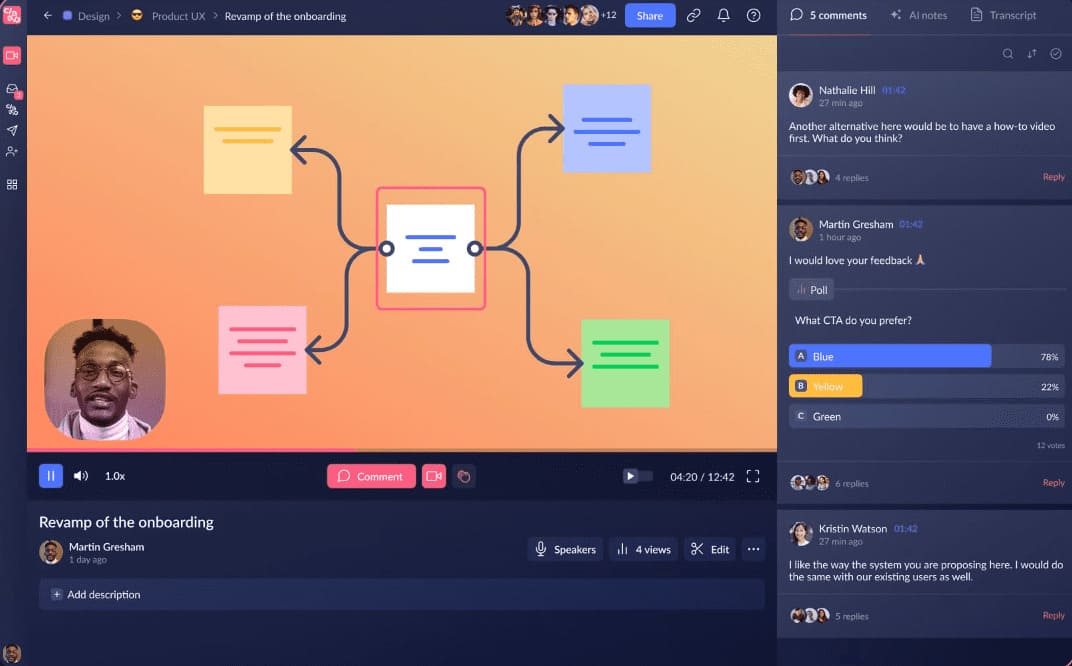Show resolved comments check icon
This screenshot has height=666, width=1072.
pyautogui.click(x=1056, y=53)
